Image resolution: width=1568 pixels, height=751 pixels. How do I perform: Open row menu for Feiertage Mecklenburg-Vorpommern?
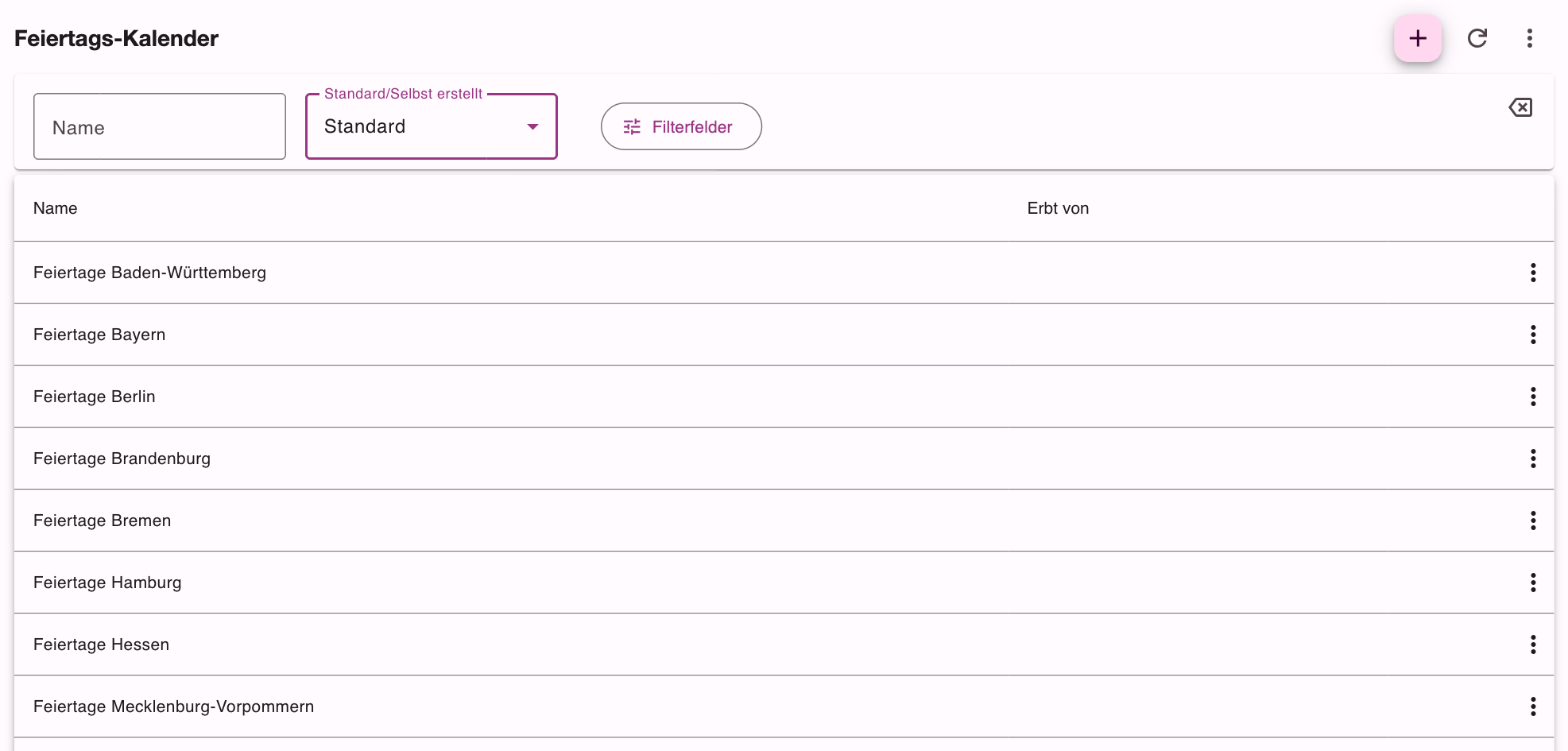click(x=1533, y=706)
